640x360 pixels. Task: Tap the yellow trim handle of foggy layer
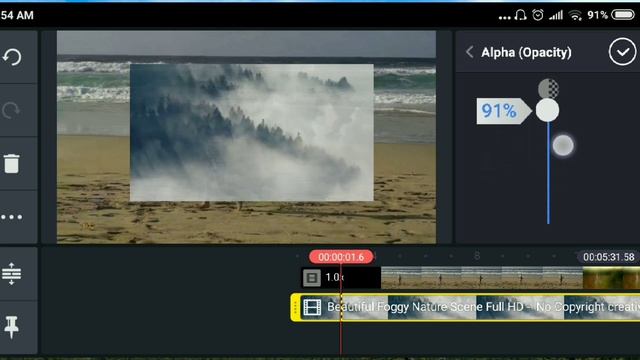pyautogui.click(x=296, y=307)
